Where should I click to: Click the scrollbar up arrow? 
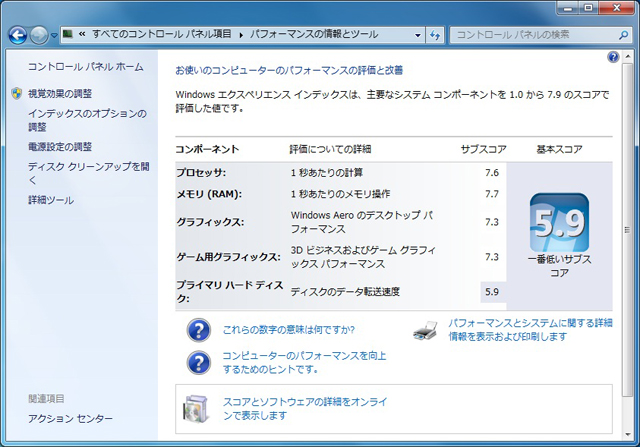[628, 57]
